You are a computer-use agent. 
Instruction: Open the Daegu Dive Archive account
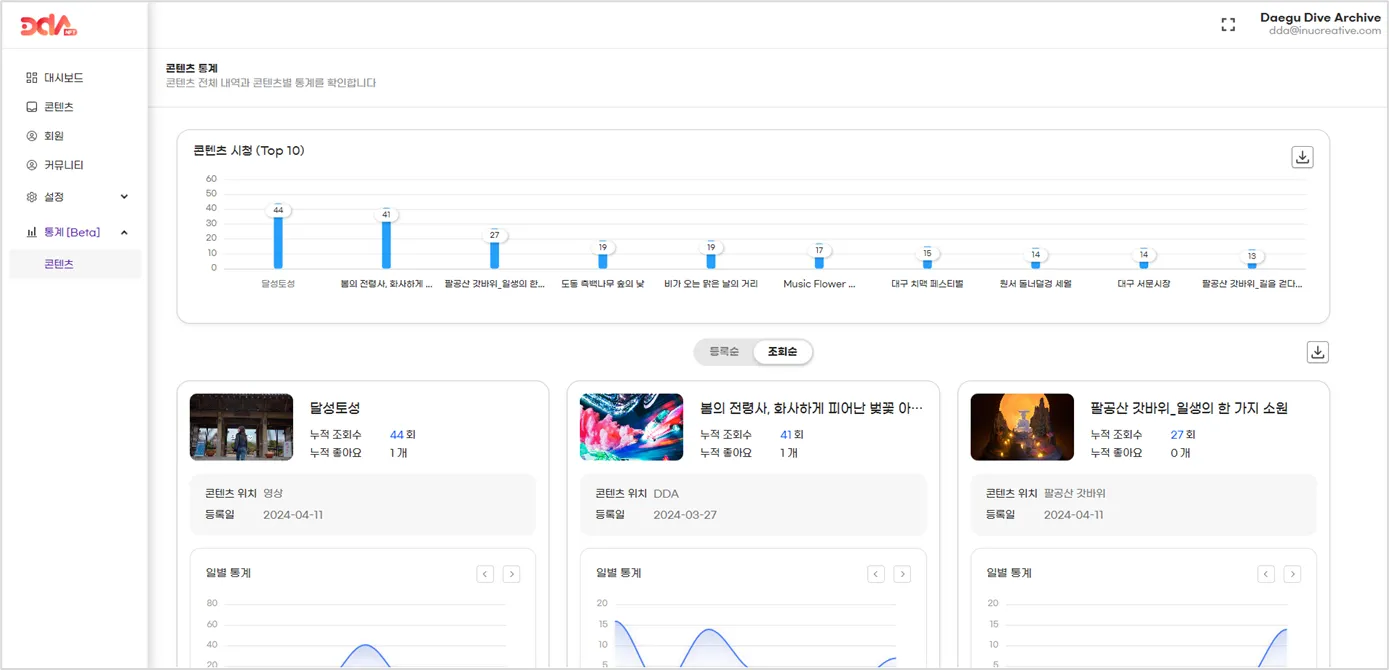click(1320, 18)
